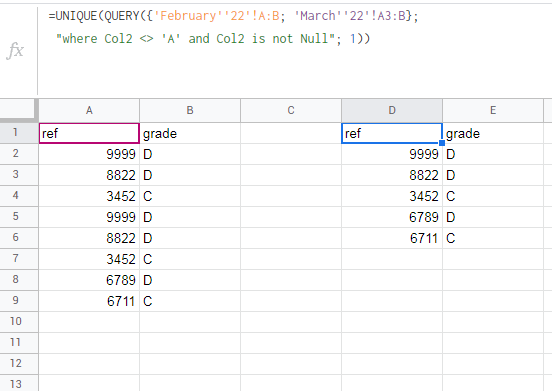
Task: Click the fill handle on cell D1
Action: 442,143
